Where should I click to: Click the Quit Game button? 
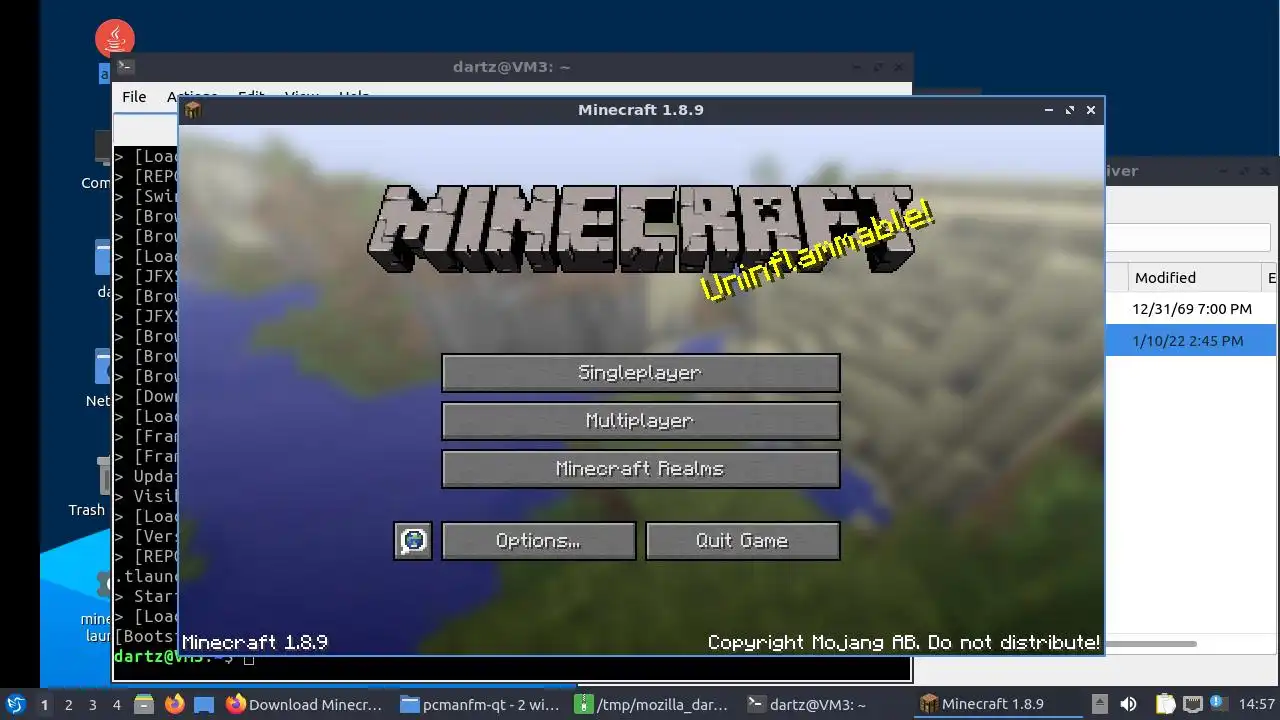[742, 541]
